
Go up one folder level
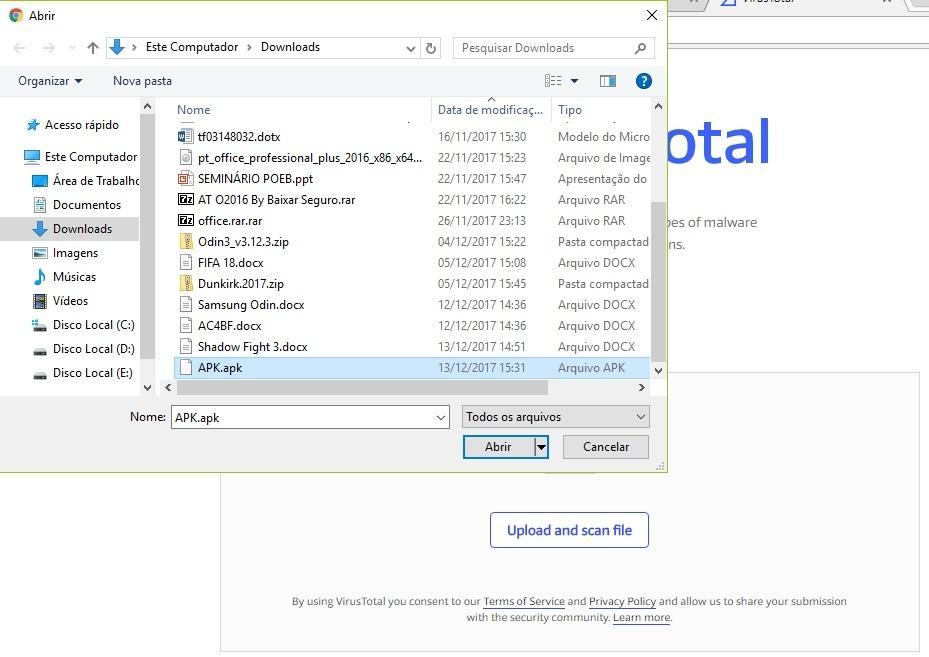click(x=92, y=48)
